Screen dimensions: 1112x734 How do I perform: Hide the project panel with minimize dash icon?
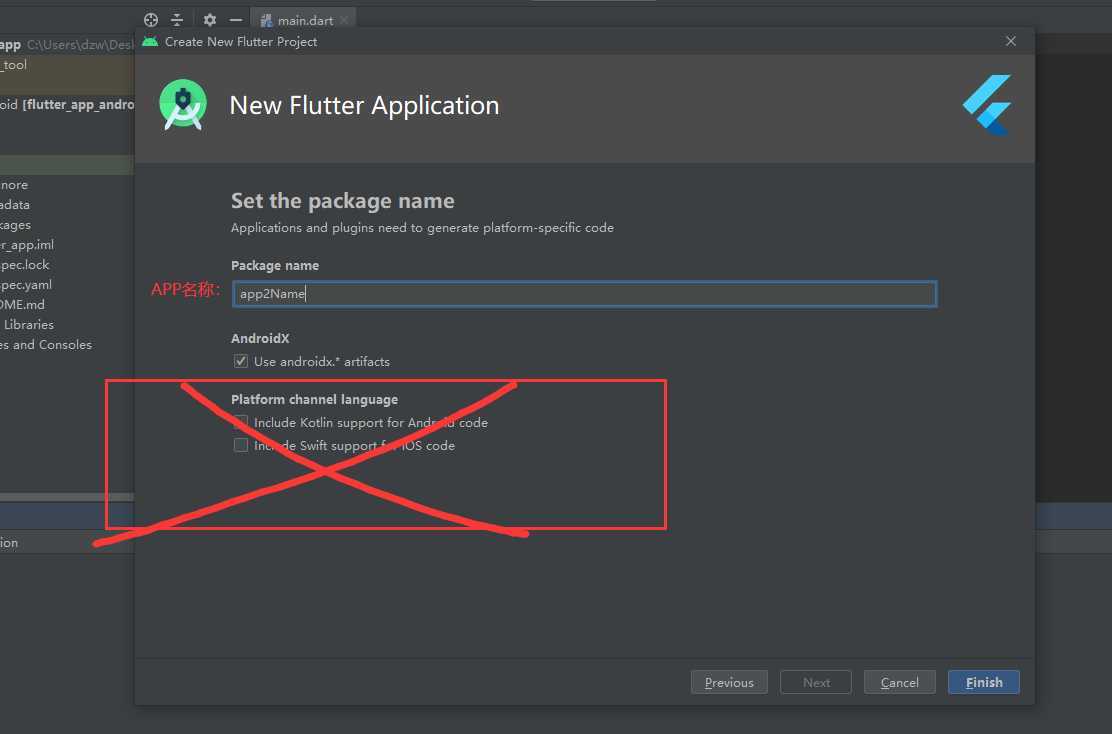[x=236, y=20]
